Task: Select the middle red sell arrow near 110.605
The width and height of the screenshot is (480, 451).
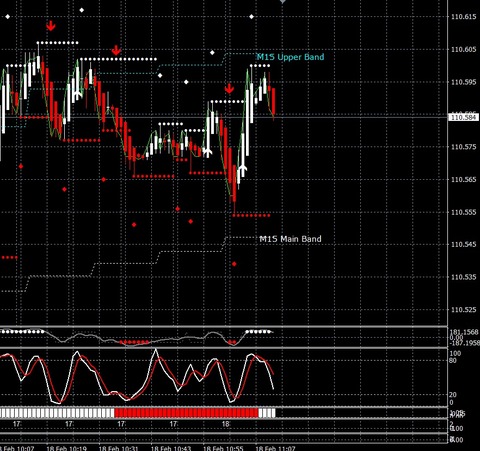Action: (x=116, y=50)
